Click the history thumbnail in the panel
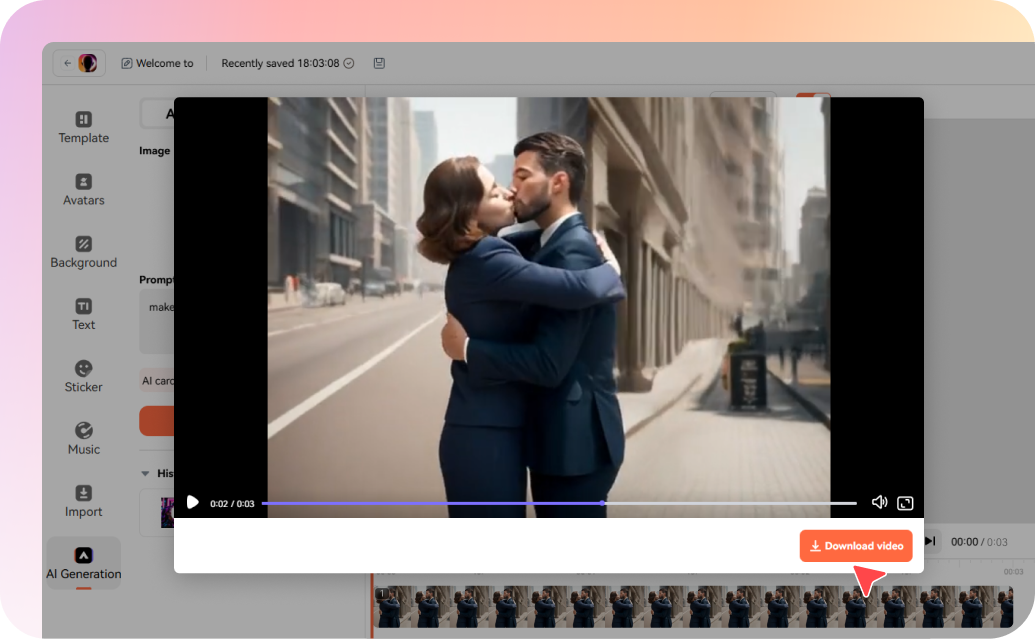This screenshot has height=639, width=1035. [x=167, y=512]
